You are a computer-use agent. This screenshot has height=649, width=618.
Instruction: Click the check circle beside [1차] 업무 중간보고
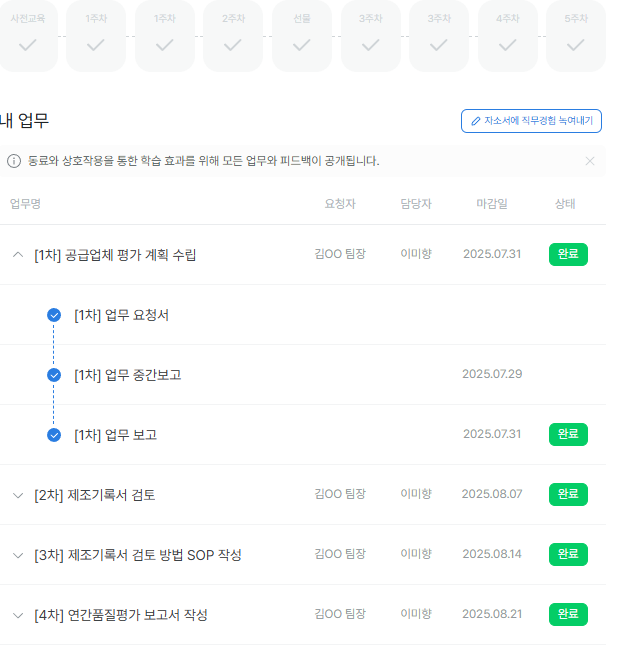pyautogui.click(x=54, y=375)
